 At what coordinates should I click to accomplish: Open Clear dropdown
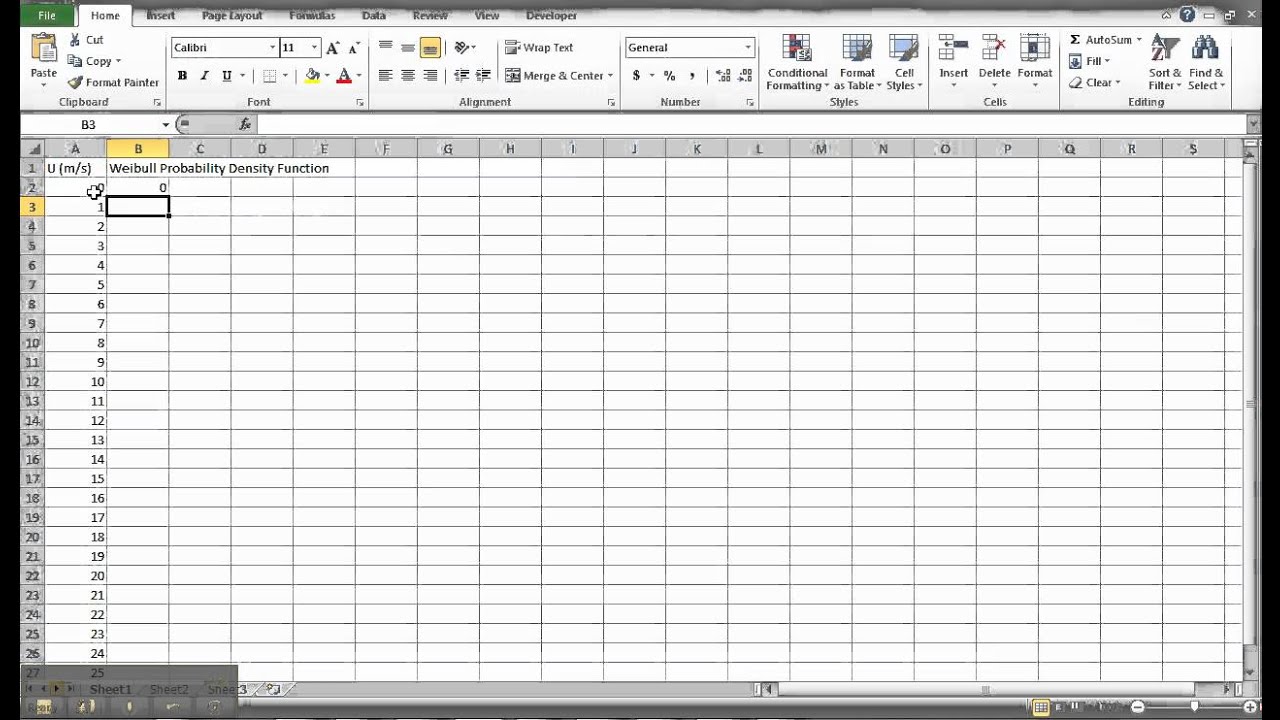[x=1095, y=83]
